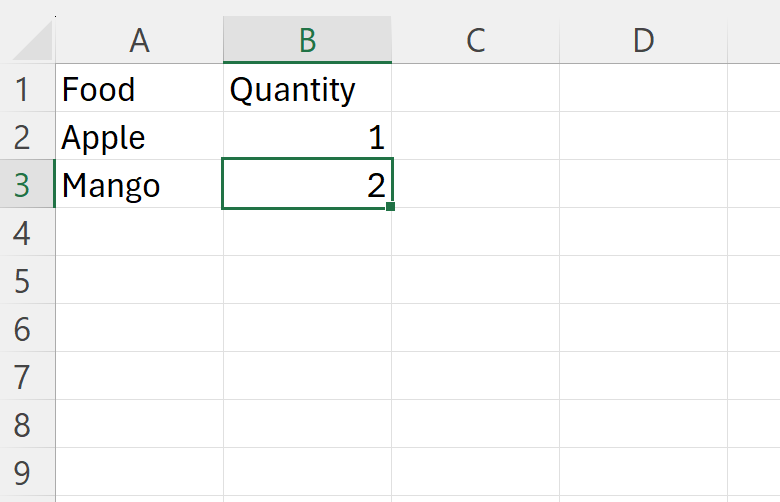Click the Quantity header cell

click(x=307, y=89)
